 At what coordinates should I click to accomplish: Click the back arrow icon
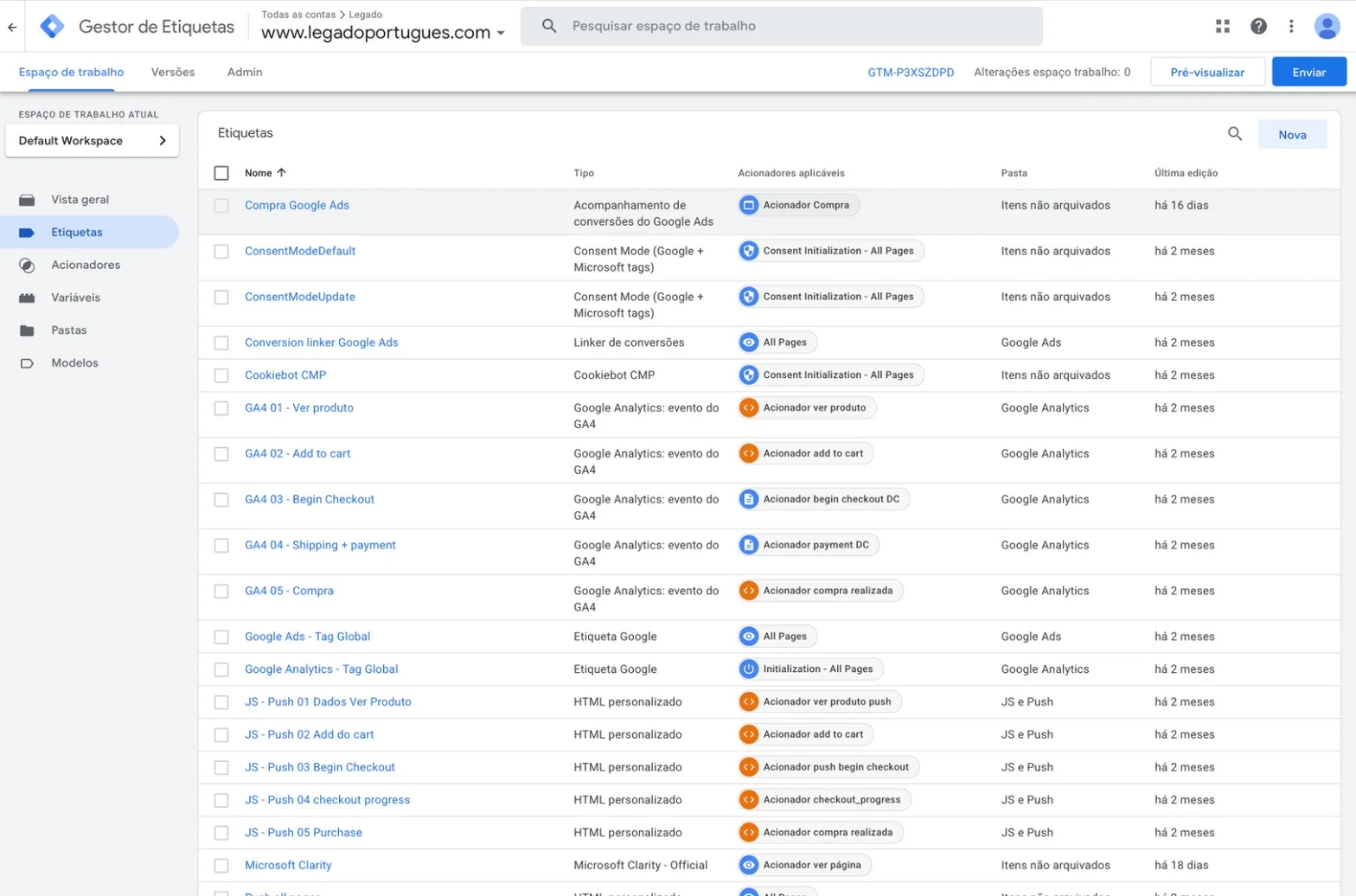click(x=12, y=27)
